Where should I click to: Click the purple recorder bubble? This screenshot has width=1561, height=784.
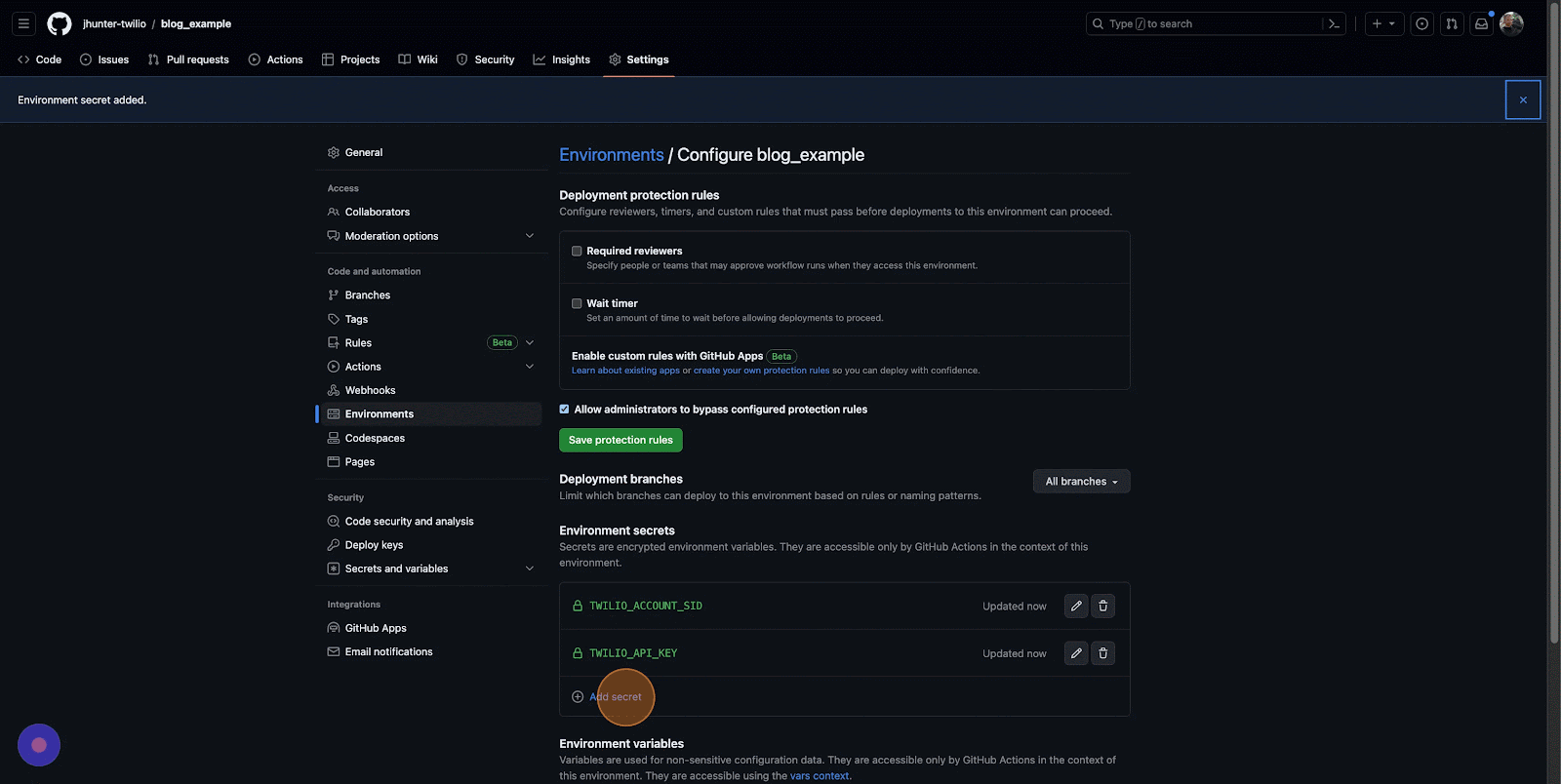39,745
